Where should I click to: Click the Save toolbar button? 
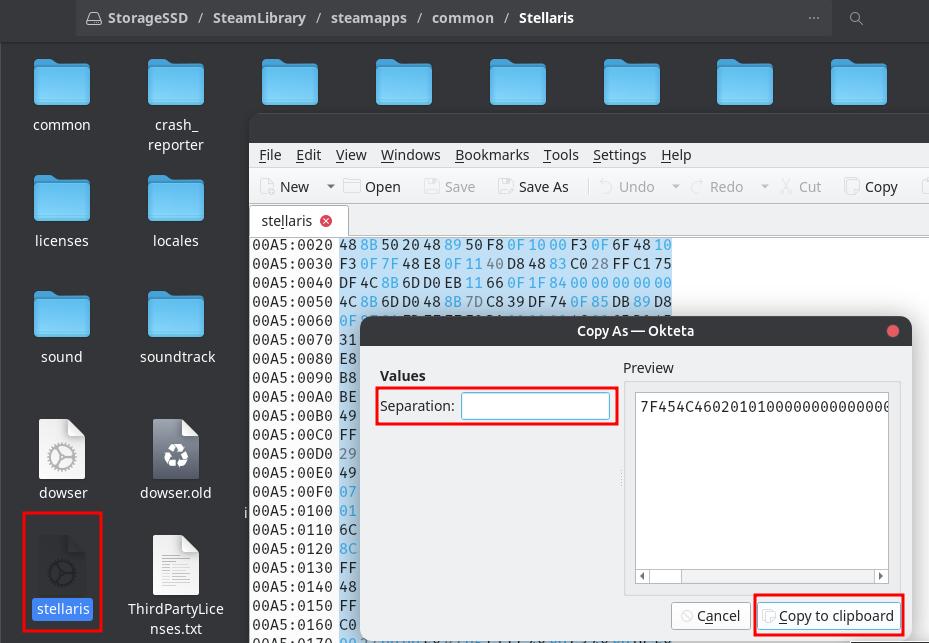[x=450, y=187]
